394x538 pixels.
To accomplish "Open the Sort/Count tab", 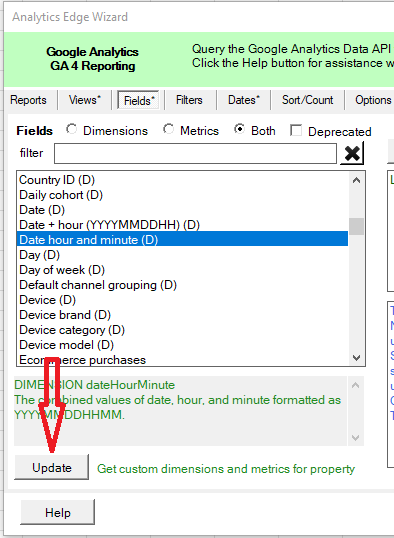I will (308, 100).
